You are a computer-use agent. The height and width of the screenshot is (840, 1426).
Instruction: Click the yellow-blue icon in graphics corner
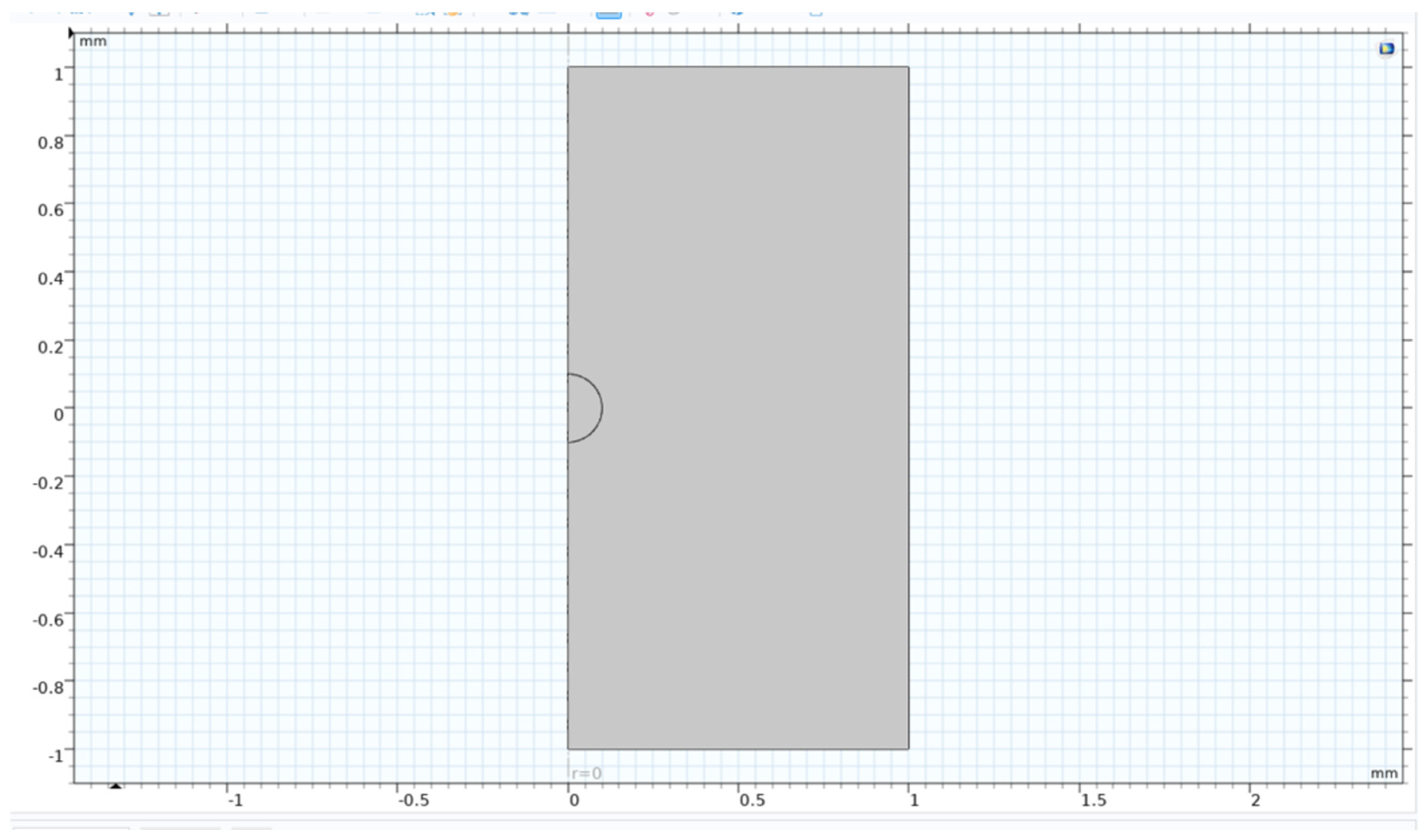coord(1386,48)
